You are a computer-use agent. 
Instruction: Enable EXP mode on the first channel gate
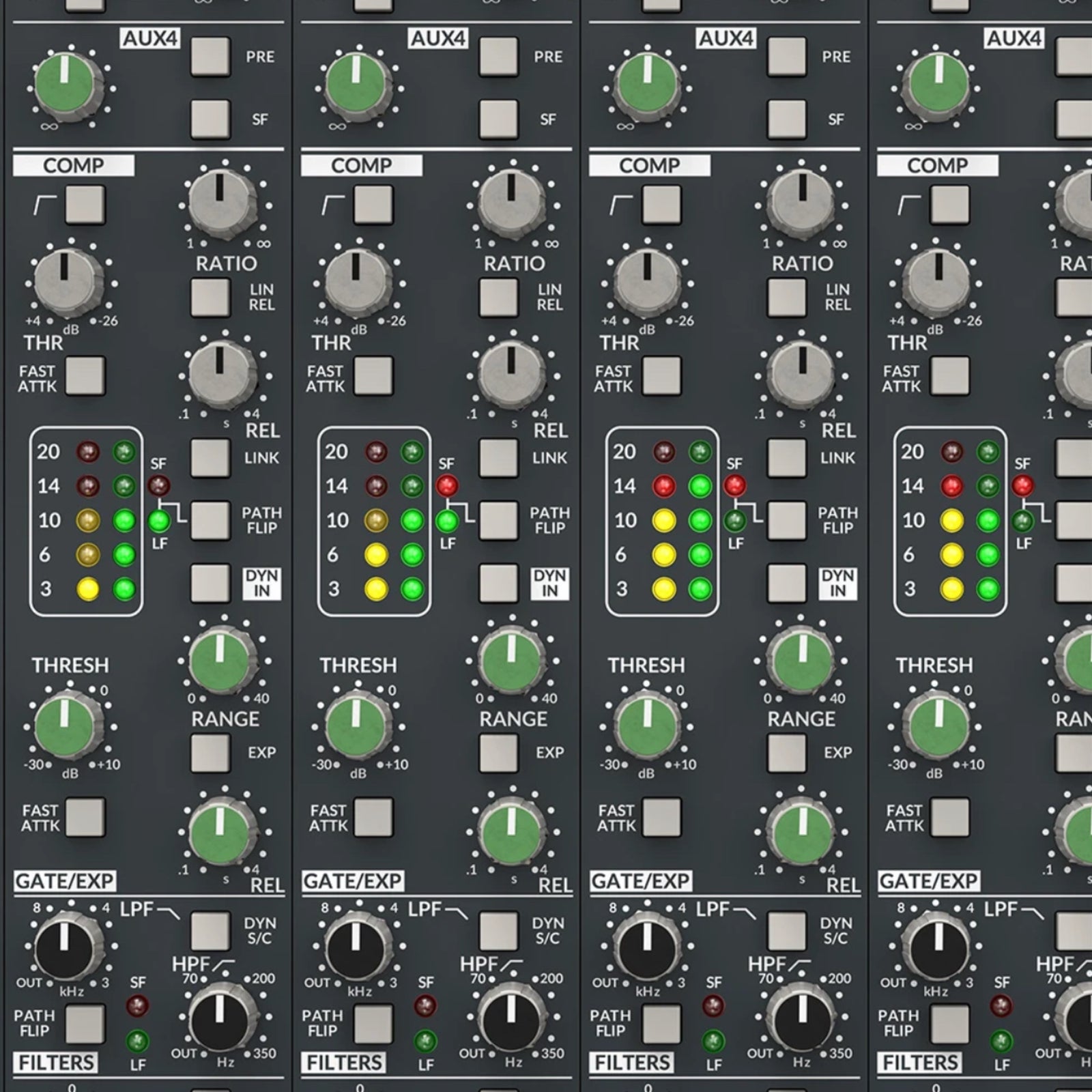[210, 753]
